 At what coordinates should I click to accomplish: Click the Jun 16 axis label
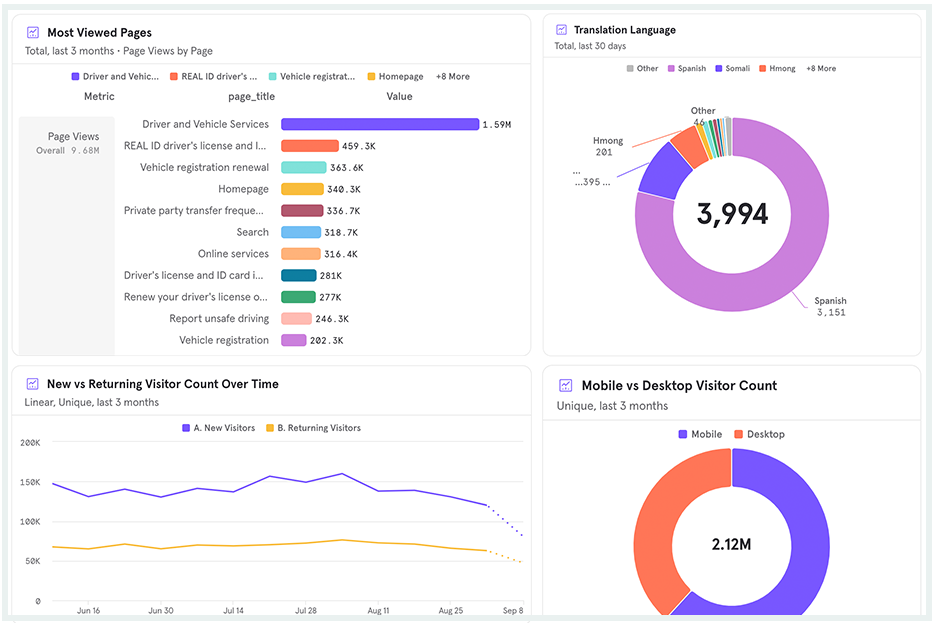[88, 610]
